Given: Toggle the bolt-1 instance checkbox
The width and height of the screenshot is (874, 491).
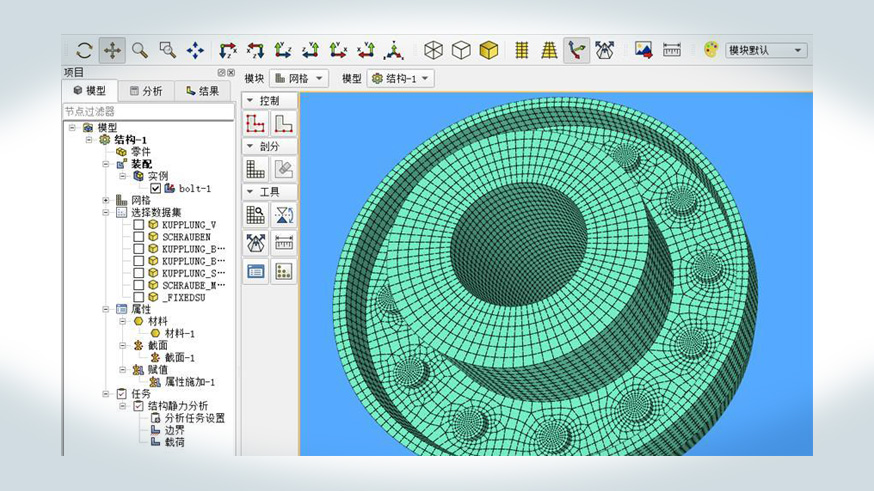Looking at the screenshot, I should [155, 188].
